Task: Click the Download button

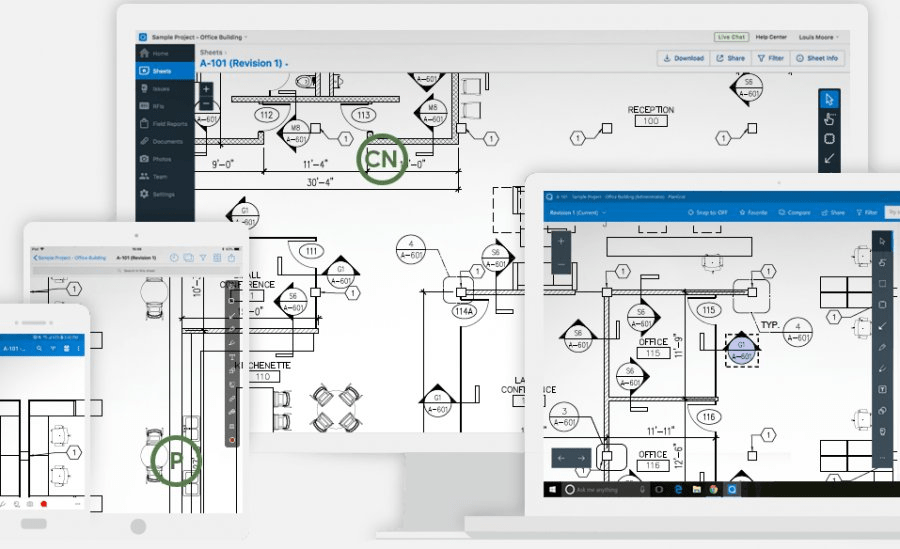Action: 683,58
